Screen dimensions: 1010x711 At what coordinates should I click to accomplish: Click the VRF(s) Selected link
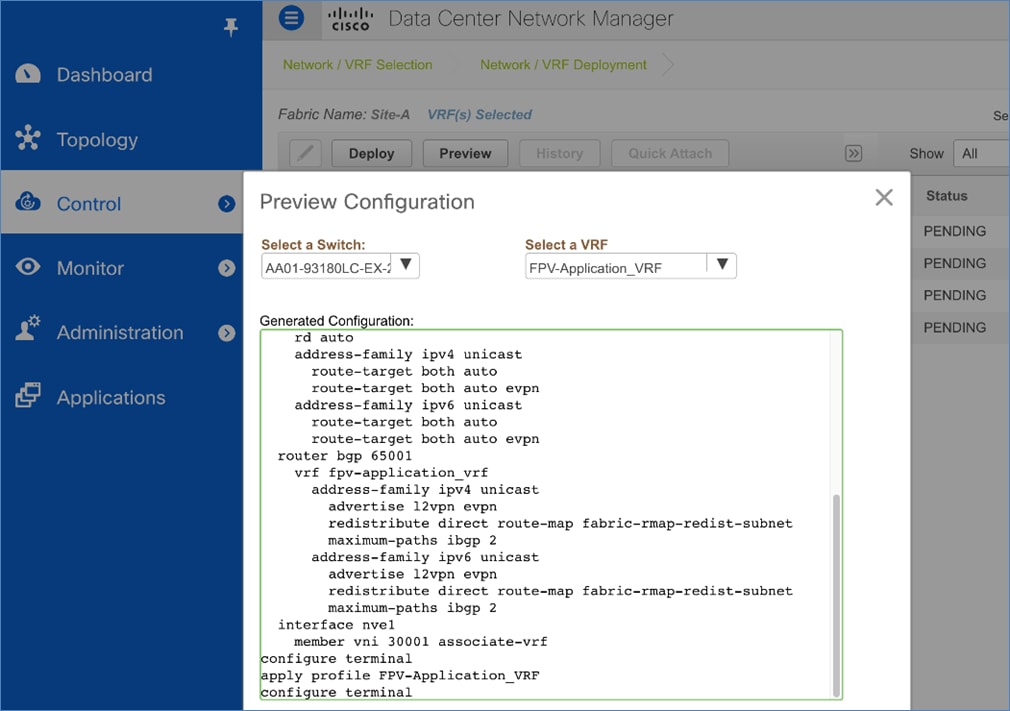(480, 115)
